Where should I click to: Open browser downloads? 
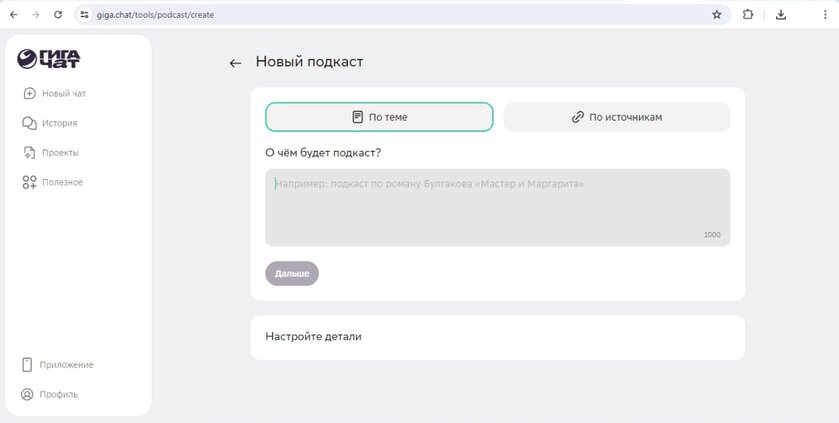tap(781, 15)
